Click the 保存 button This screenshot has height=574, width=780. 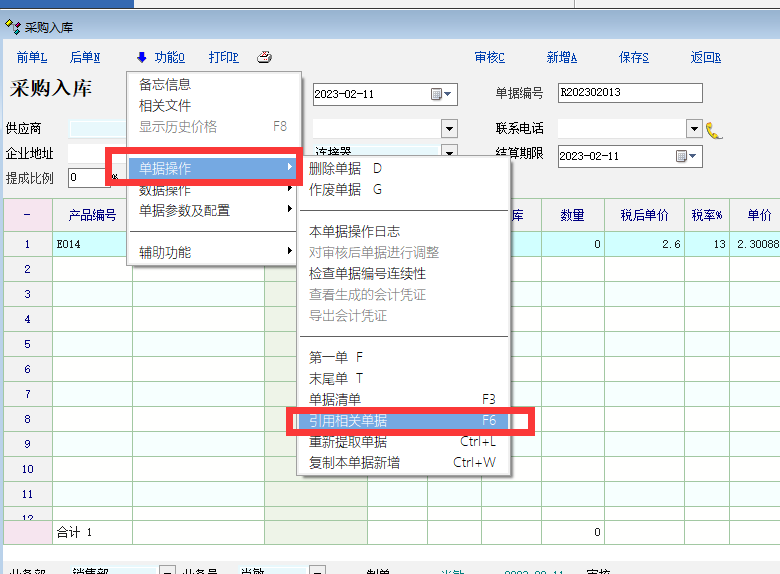(x=633, y=57)
